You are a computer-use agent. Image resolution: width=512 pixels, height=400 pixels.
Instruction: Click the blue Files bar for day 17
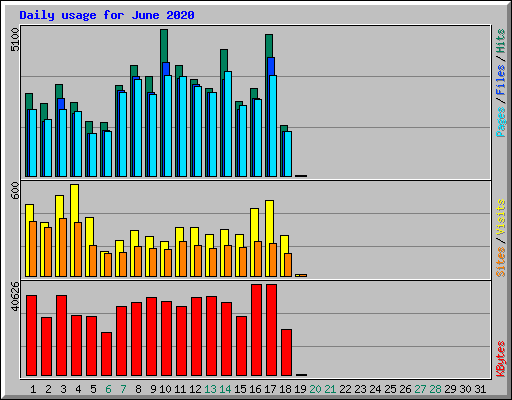point(271,66)
